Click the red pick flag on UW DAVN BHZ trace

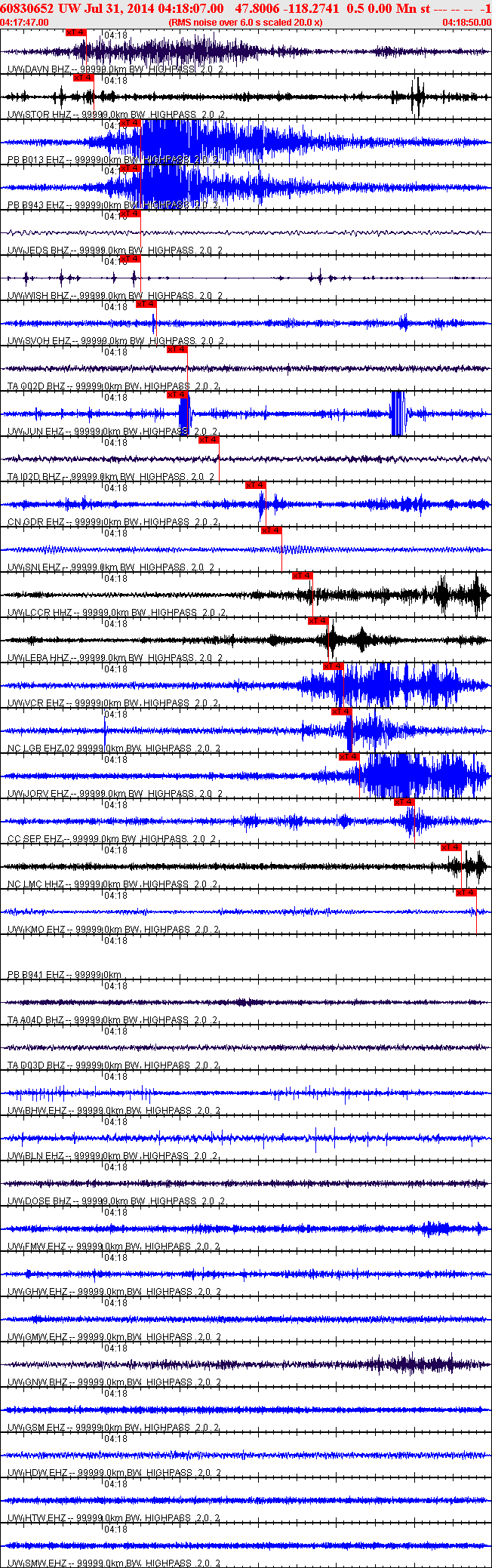(75, 32)
